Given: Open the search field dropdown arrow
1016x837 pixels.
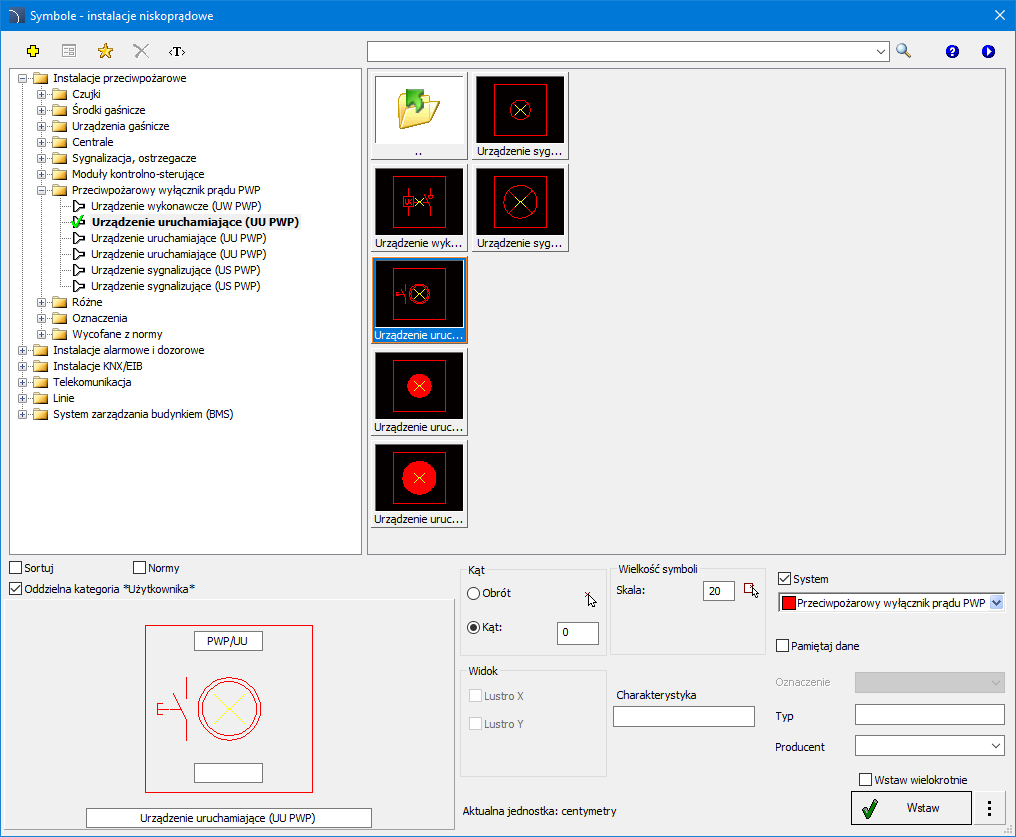Looking at the screenshot, I should pos(881,51).
